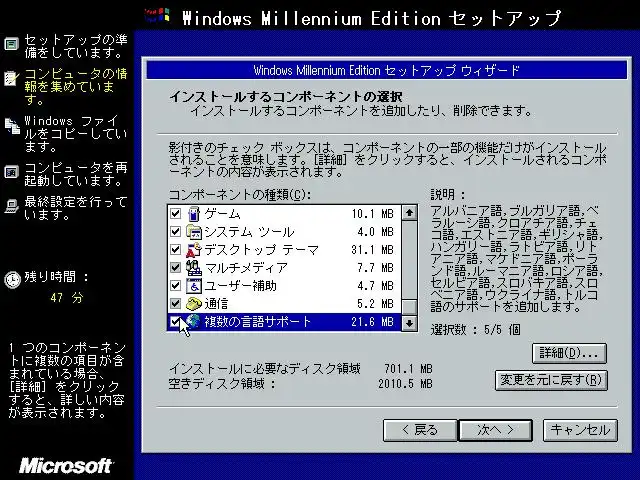The height and width of the screenshot is (480, 640).
Task: Toggle the マルチメディア checkbox
Action: [x=176, y=268]
